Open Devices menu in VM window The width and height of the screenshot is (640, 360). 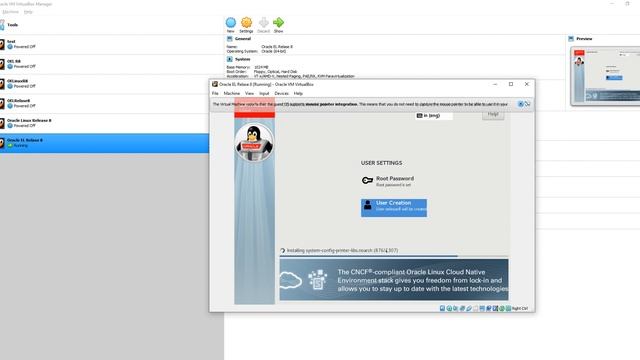pyautogui.click(x=281, y=93)
